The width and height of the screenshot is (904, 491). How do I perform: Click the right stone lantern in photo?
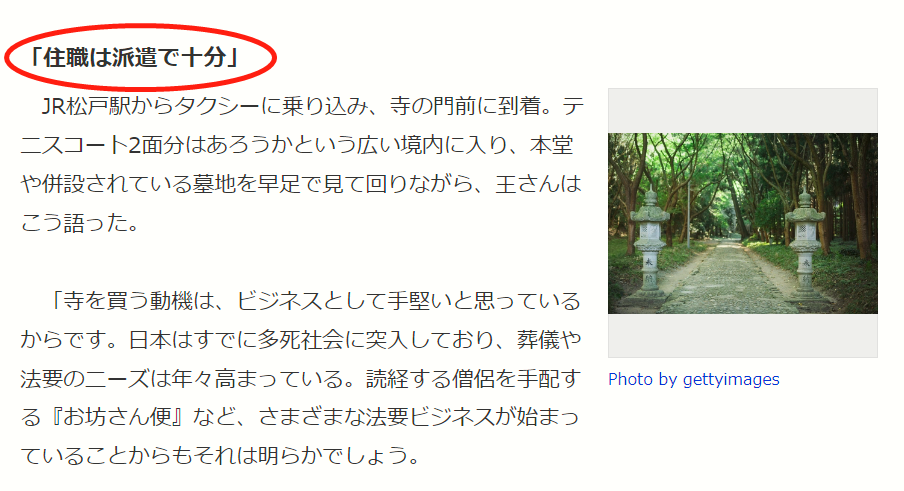coord(806,244)
